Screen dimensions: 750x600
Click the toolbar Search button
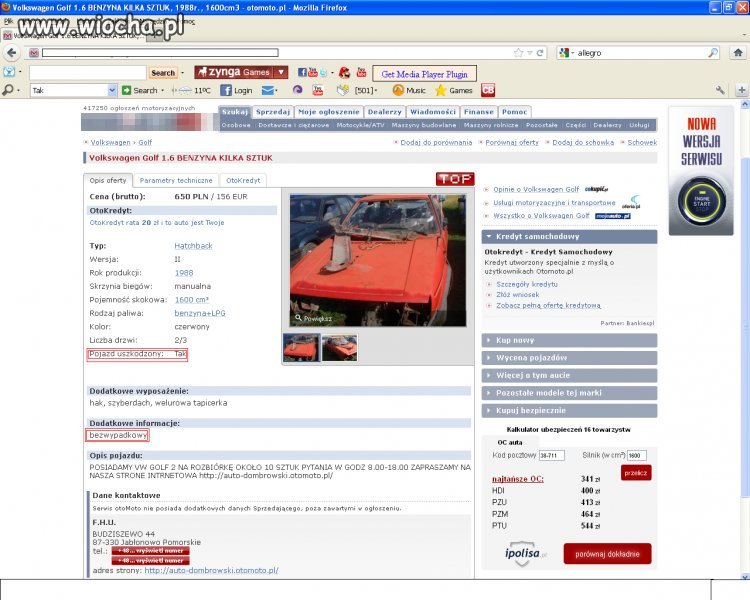pyautogui.click(x=163, y=73)
